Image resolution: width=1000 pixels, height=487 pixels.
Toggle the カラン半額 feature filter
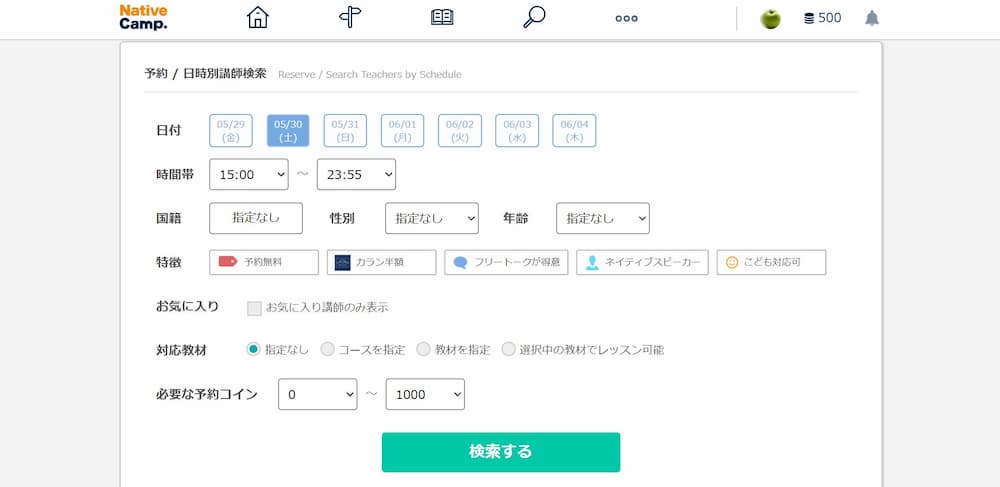[381, 262]
